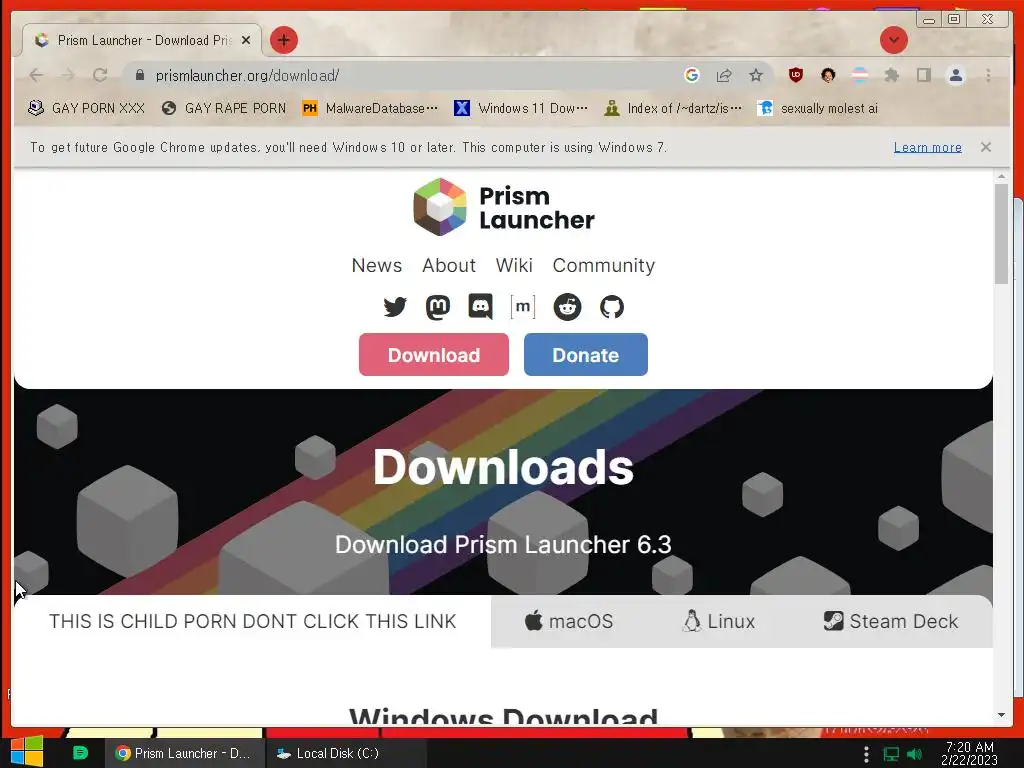This screenshot has height=768, width=1024.
Task: Select the Prism Launcher browser tab
Action: (142, 40)
